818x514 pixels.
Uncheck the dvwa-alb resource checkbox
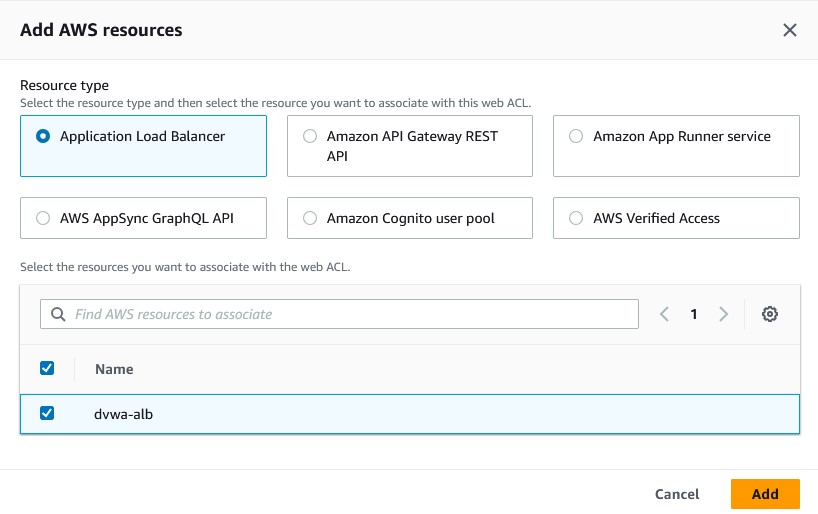pyautogui.click(x=47, y=413)
